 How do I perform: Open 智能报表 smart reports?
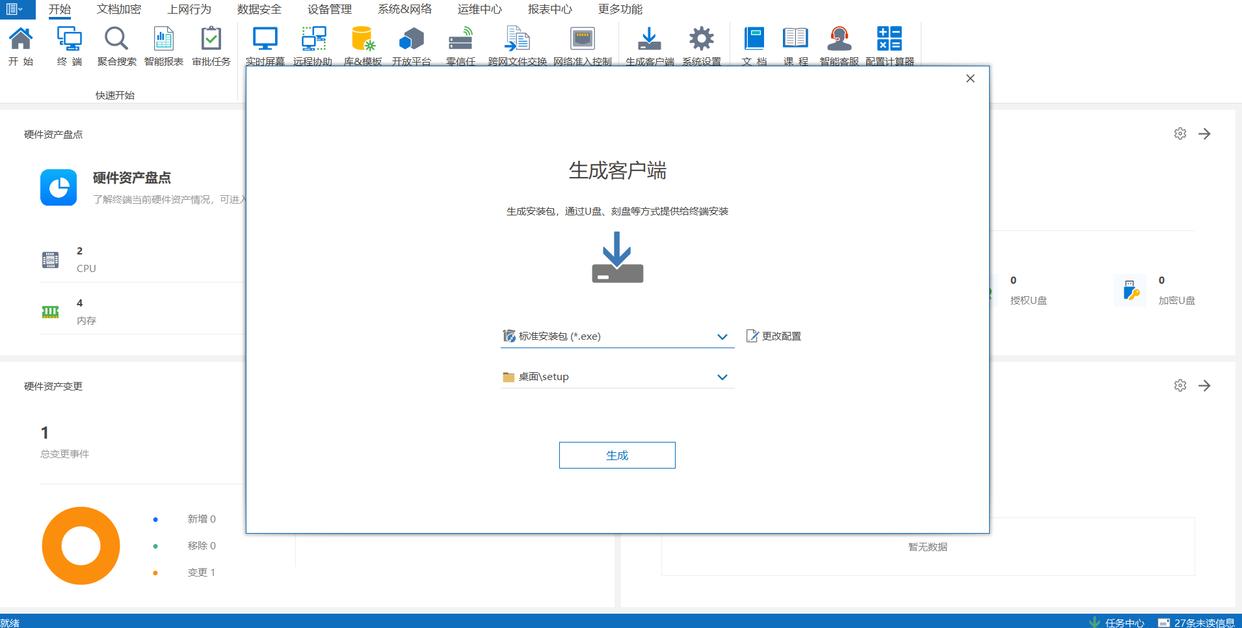click(x=164, y=46)
